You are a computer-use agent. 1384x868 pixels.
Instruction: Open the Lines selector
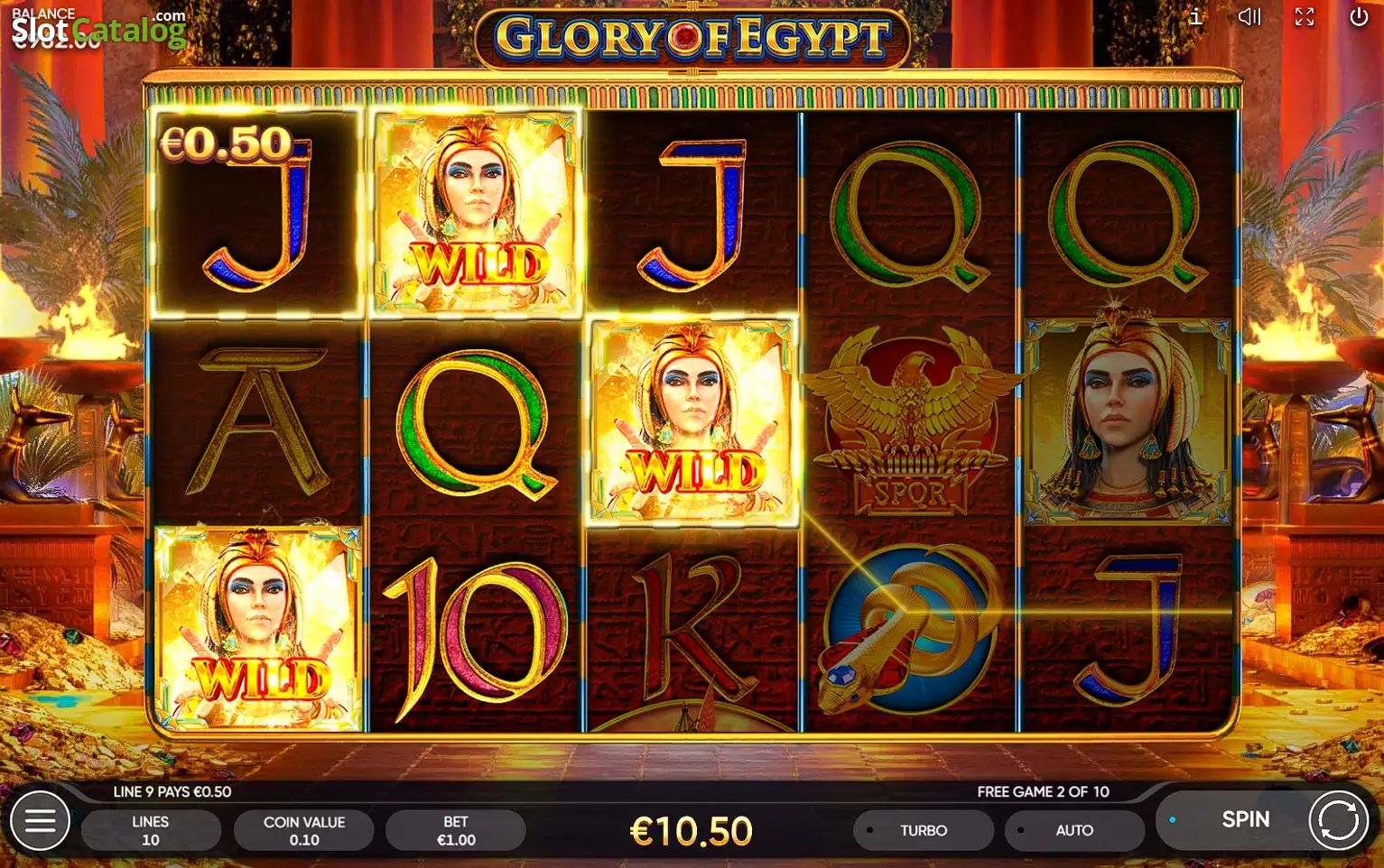click(151, 830)
